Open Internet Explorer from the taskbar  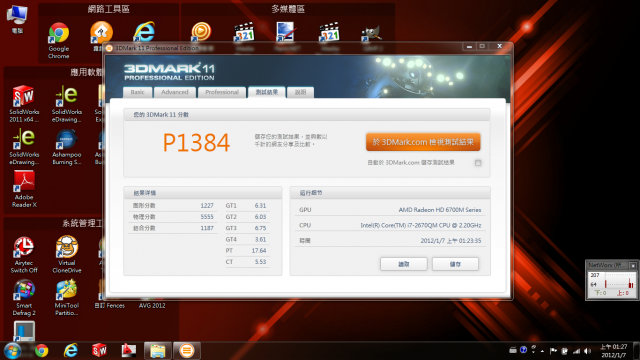coord(71,351)
